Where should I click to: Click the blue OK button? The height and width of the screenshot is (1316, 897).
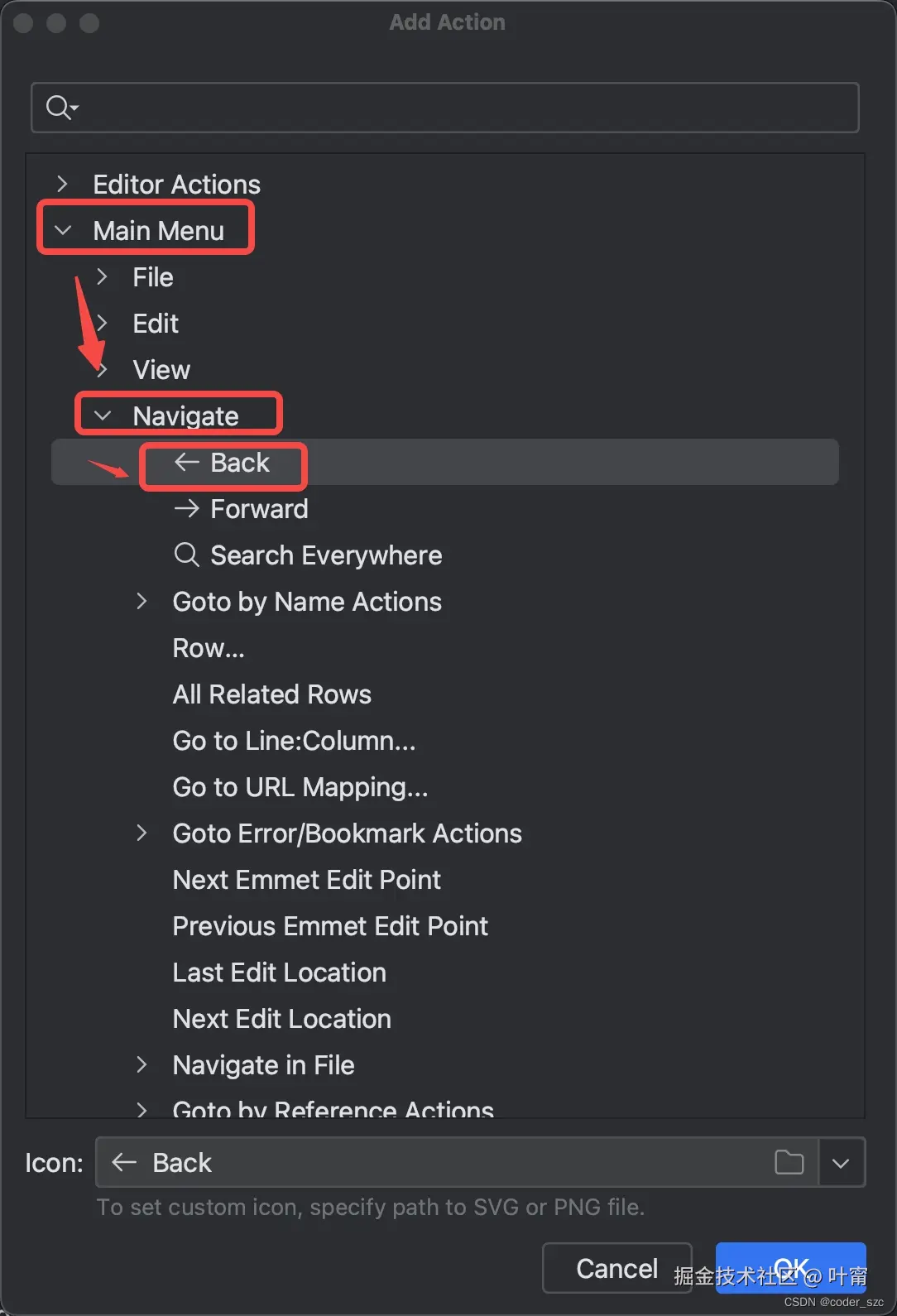(790, 1268)
